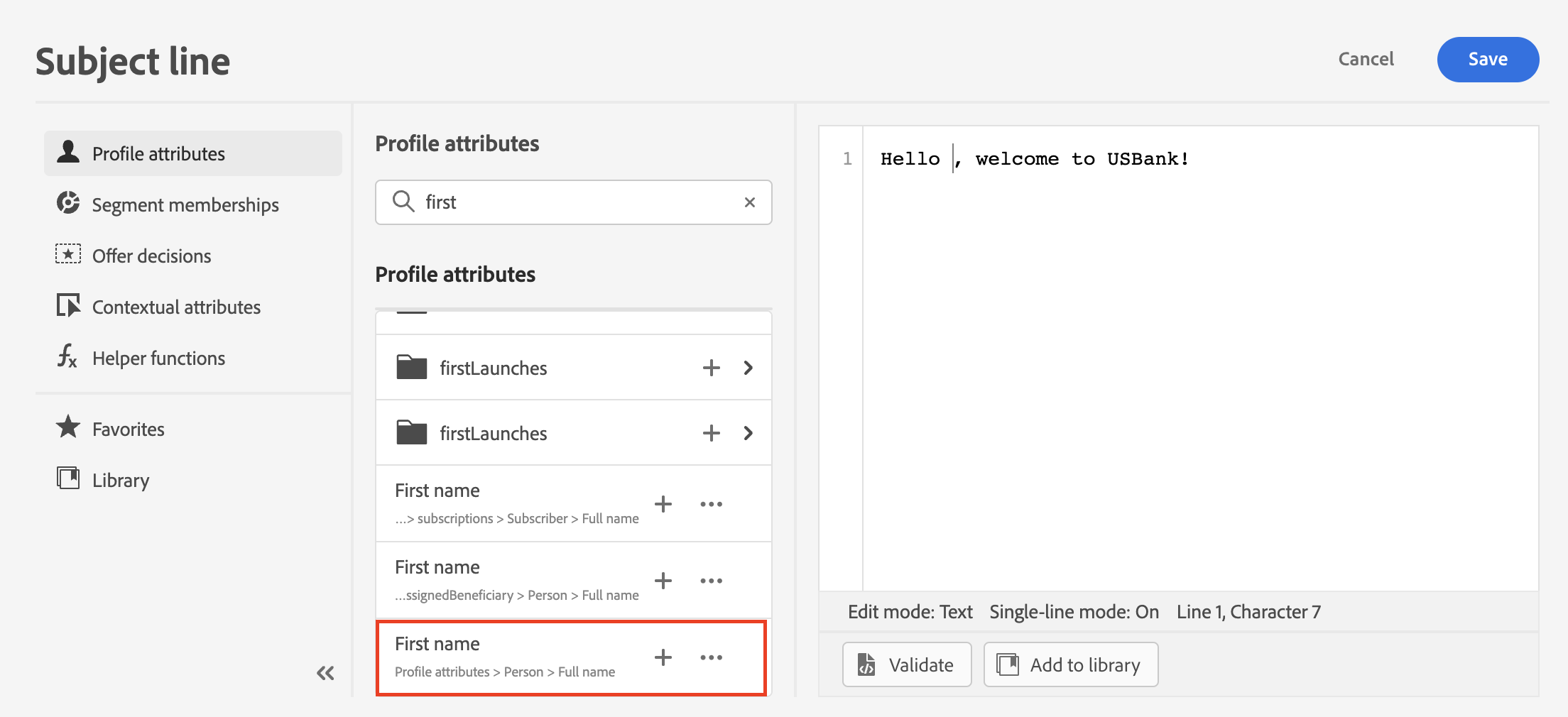Click the Offer decisions star-box icon
Screen dimensions: 1568x717
(68, 254)
